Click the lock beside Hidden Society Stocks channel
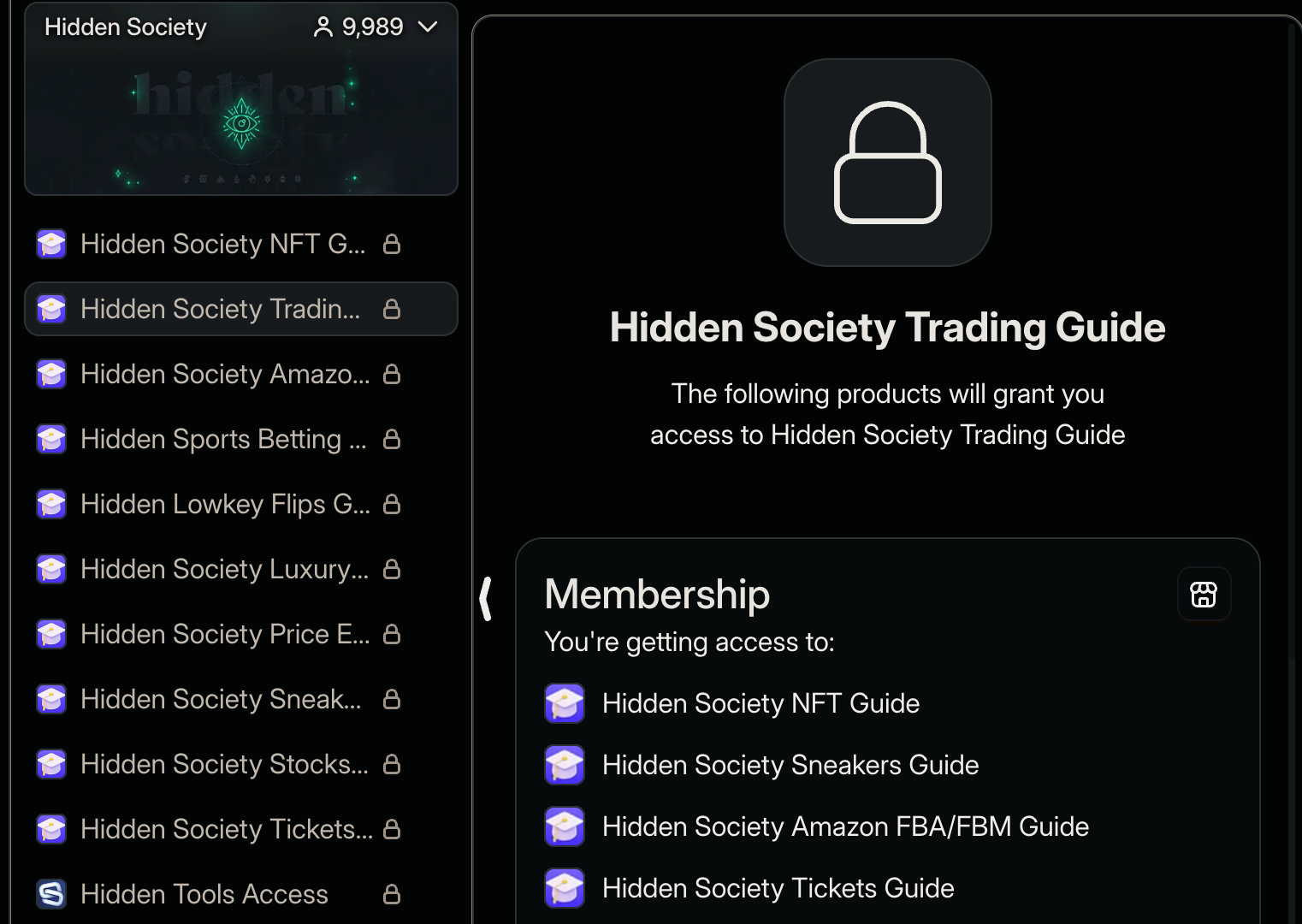 click(392, 764)
